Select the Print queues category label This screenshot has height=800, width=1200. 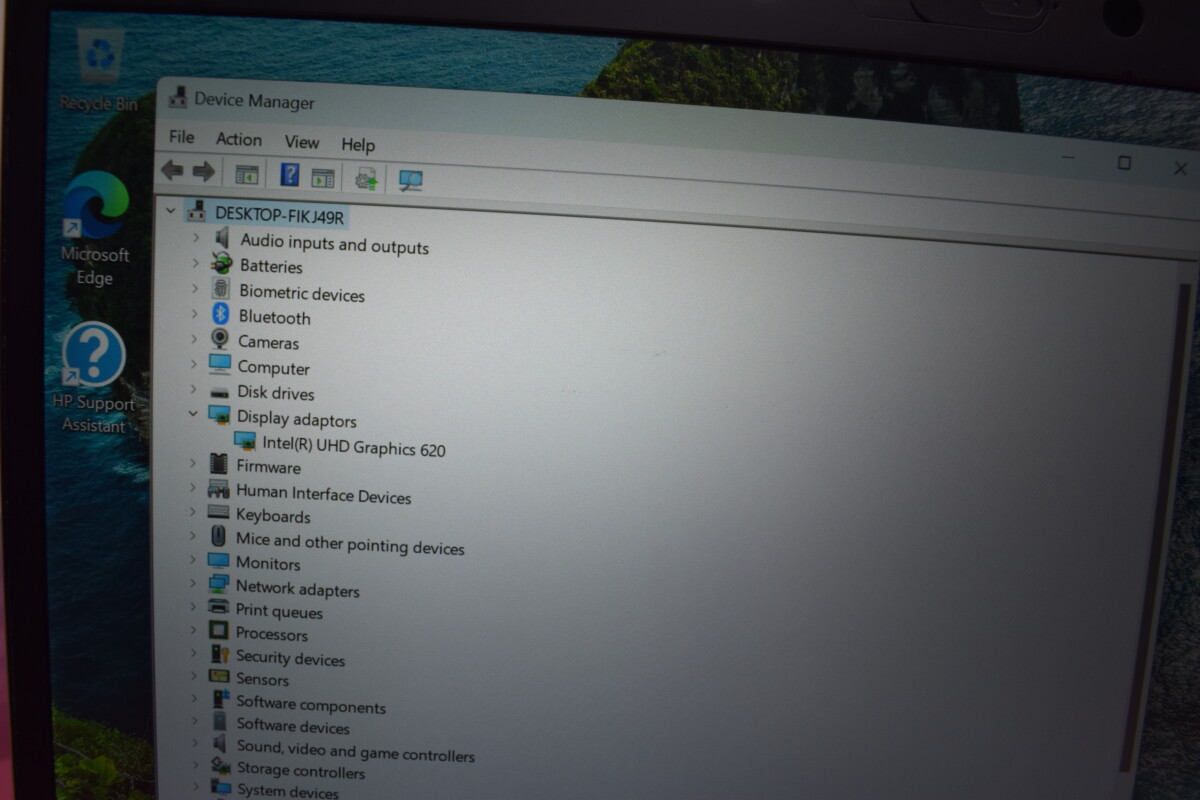[x=279, y=611]
